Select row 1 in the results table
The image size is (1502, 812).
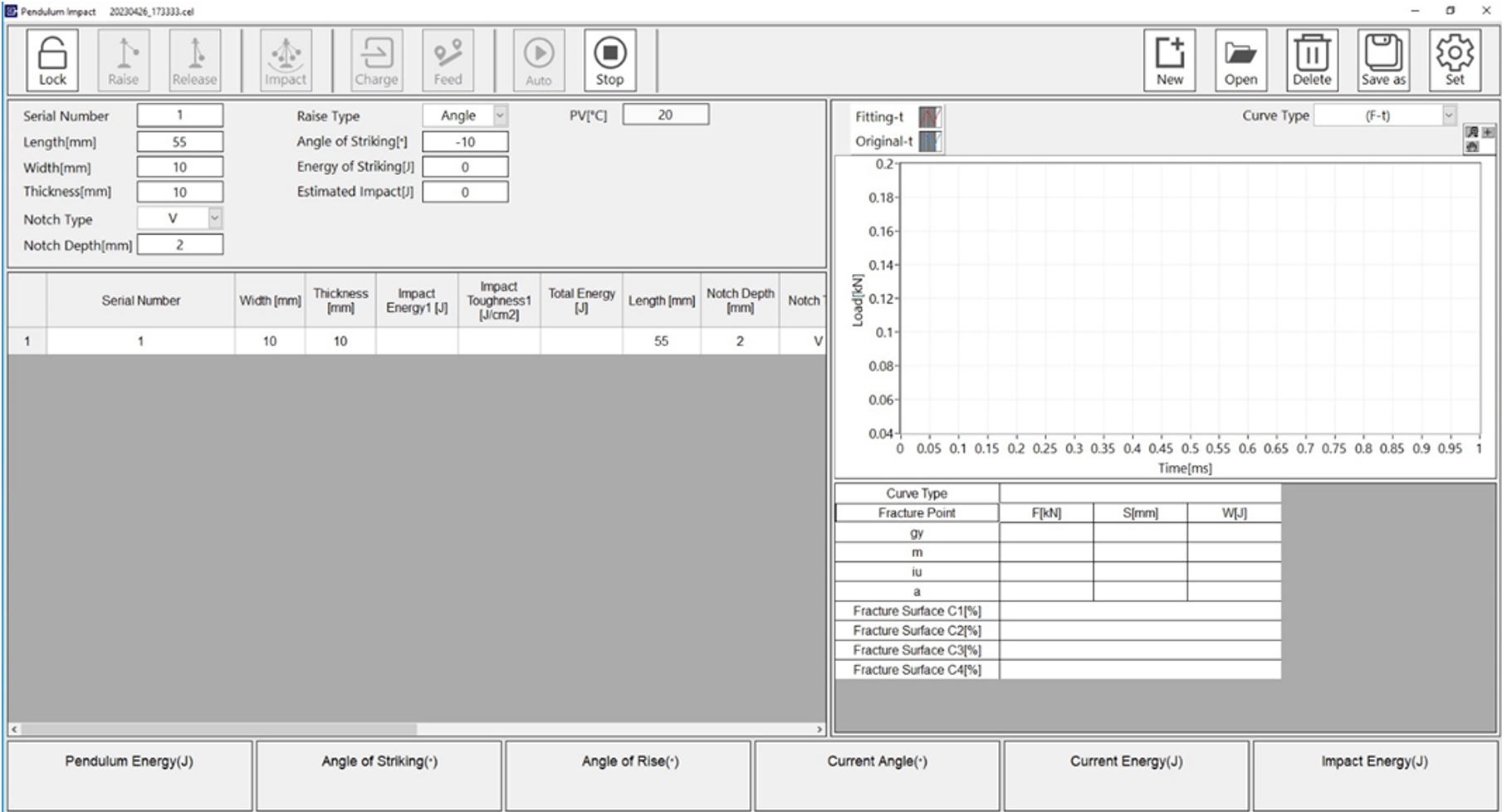[27, 341]
